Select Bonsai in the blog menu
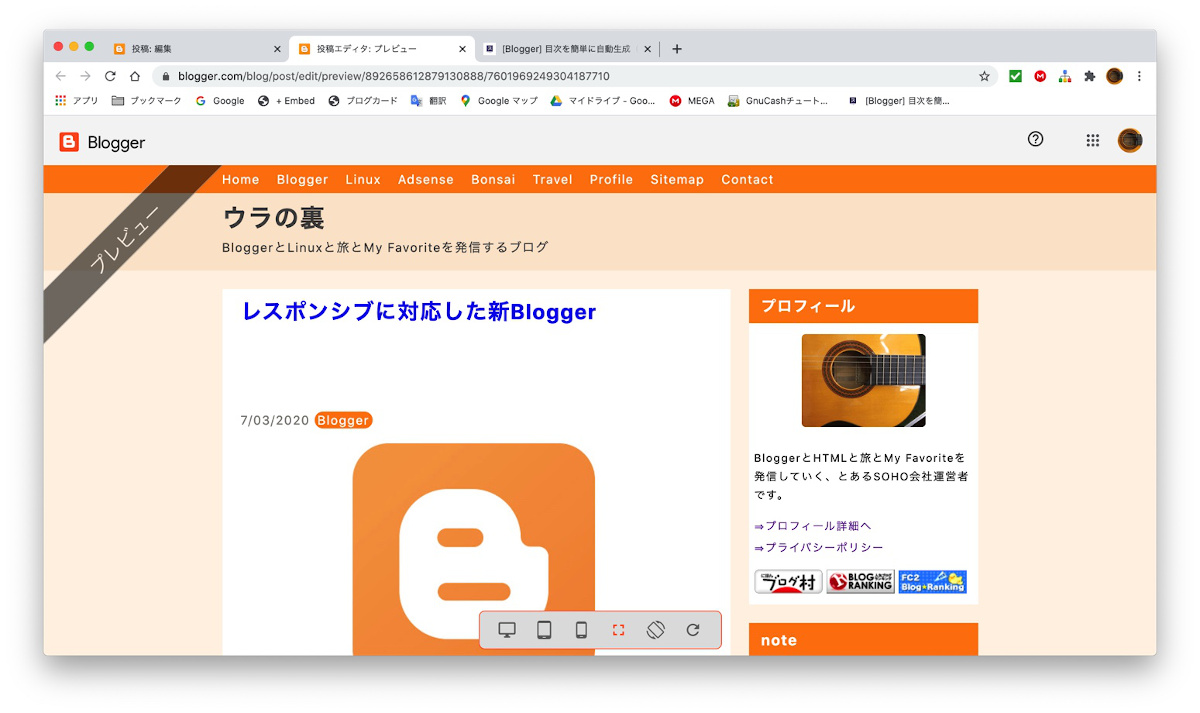 click(x=493, y=180)
